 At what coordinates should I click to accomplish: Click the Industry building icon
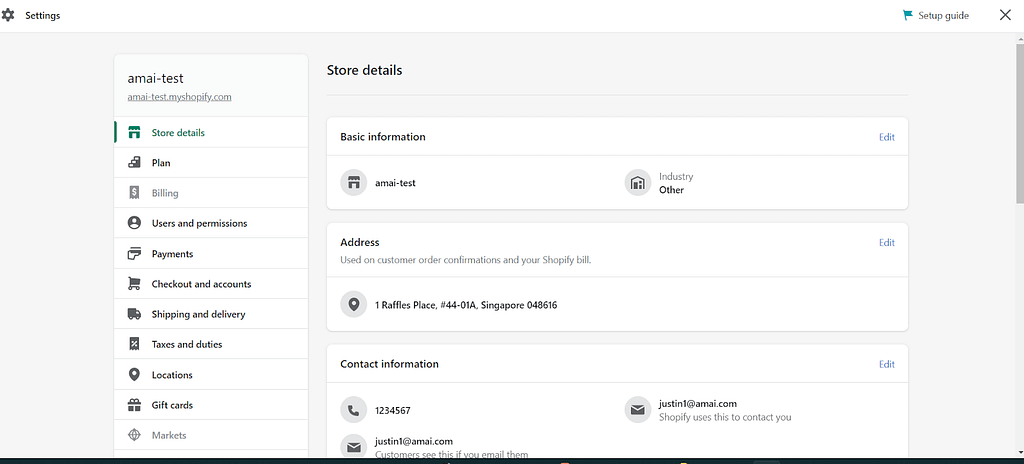[638, 182]
